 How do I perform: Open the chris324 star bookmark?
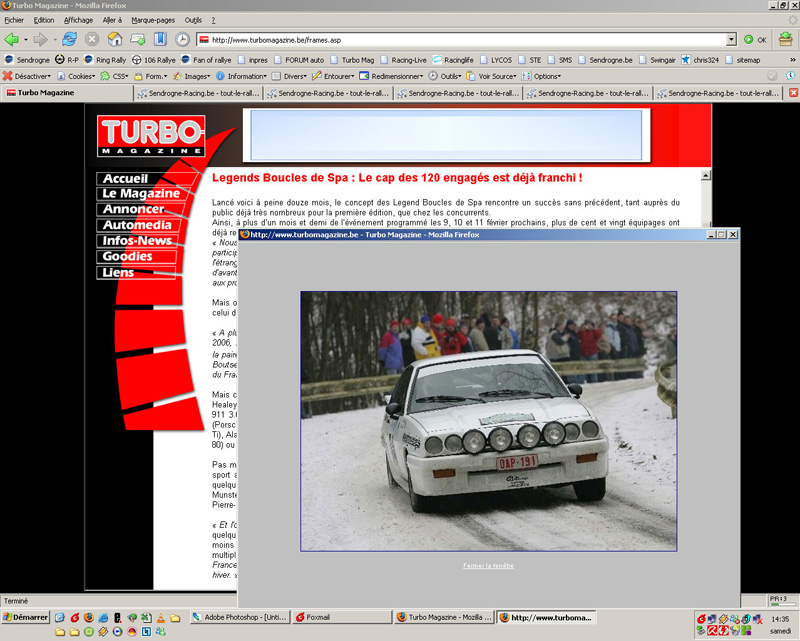click(700, 60)
